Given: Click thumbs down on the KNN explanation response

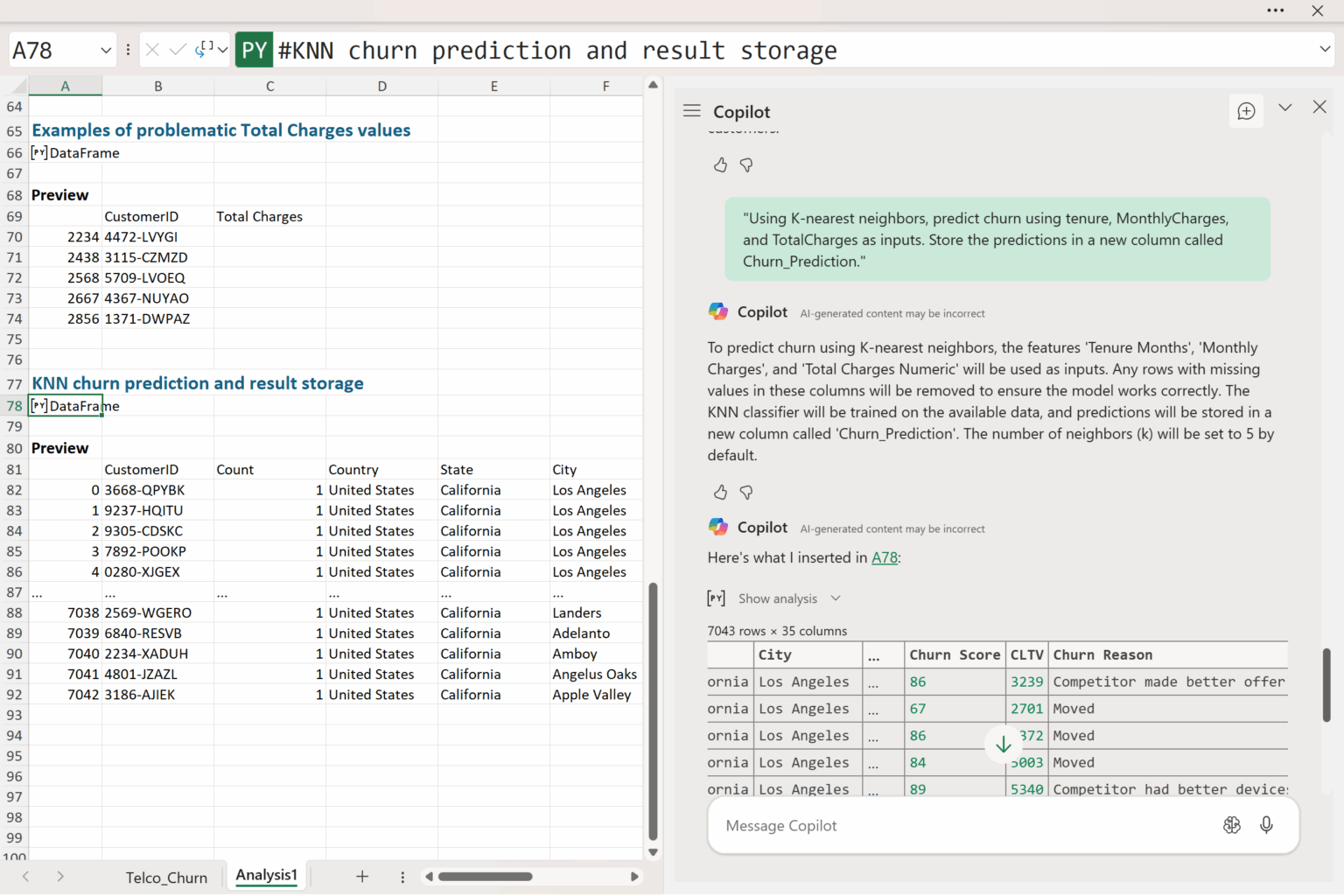Looking at the screenshot, I should (746, 493).
